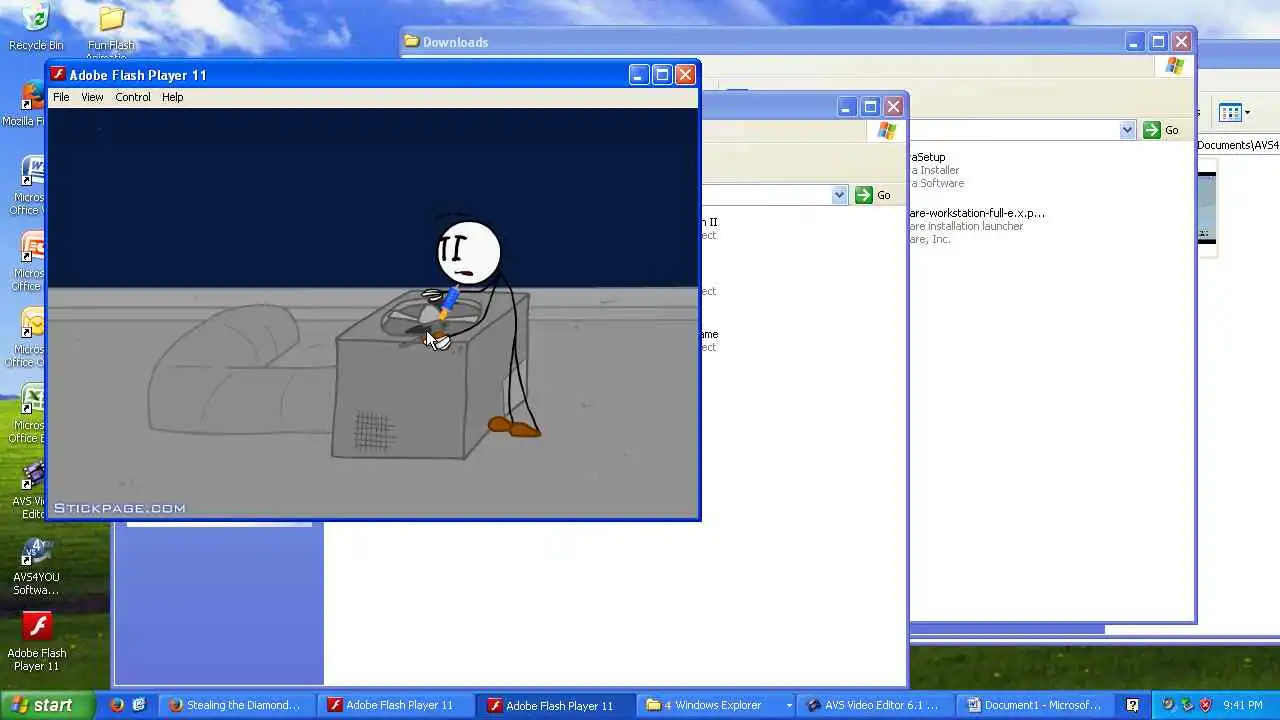Click the red shield security icon in the tray
Screen dimensions: 1280x720
(x=1205, y=705)
